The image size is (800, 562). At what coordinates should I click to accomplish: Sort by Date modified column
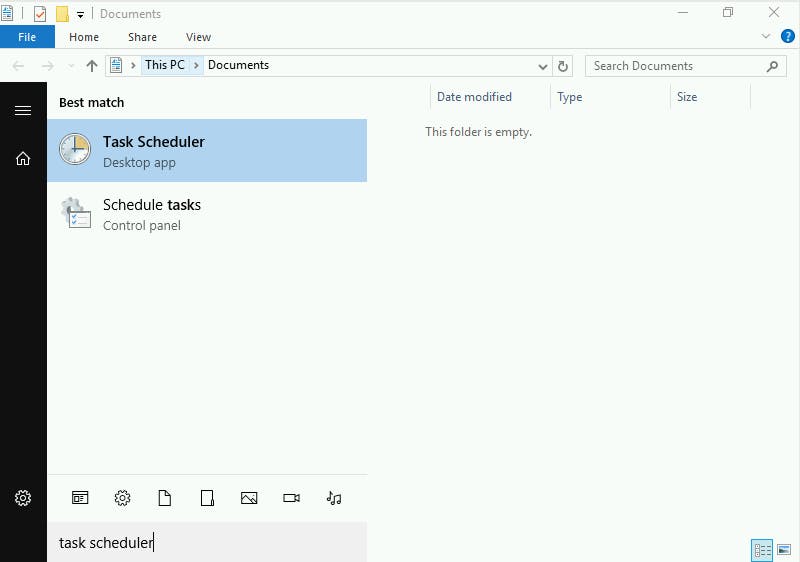474,97
